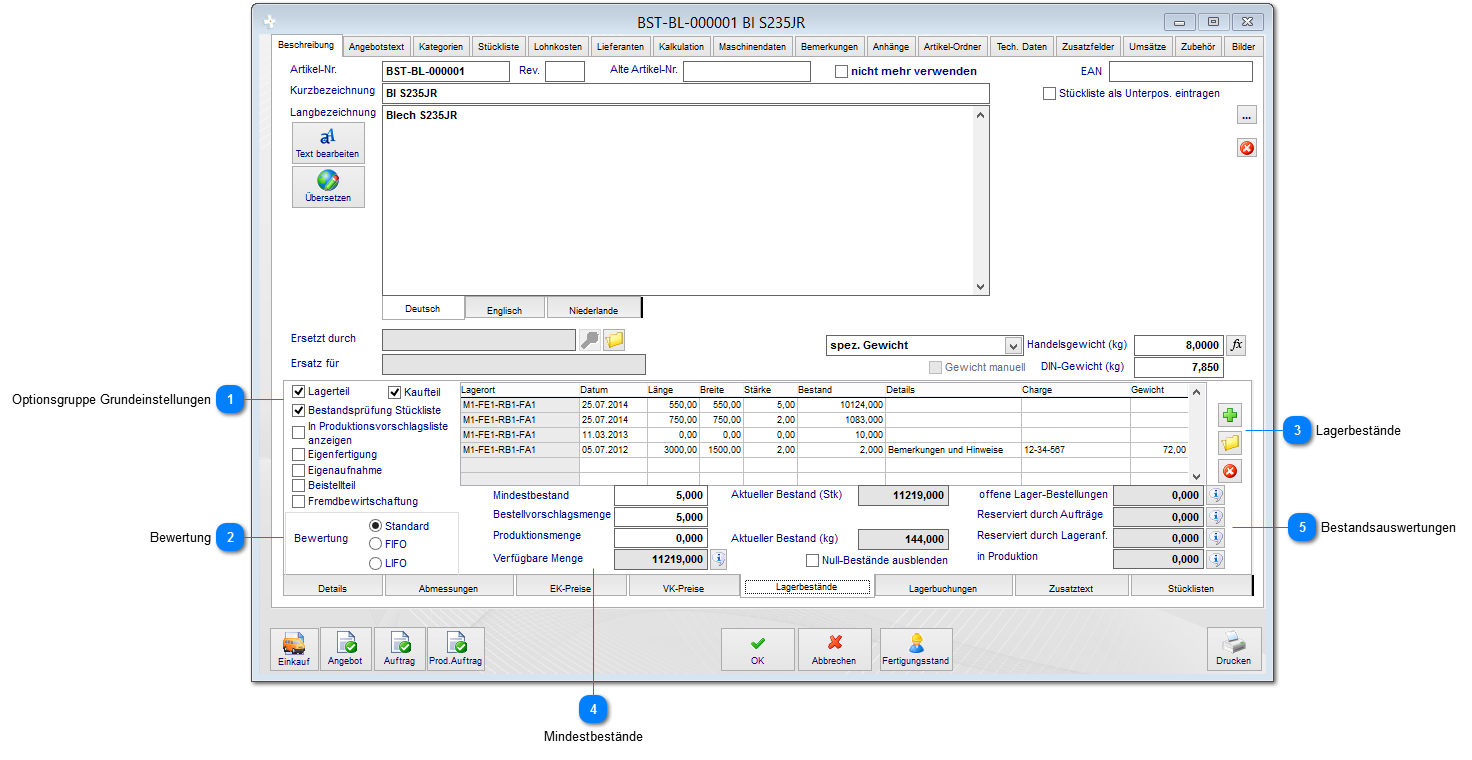The image size is (1472, 760).
Task: Show info for in Produktion
Action: (x=1216, y=559)
